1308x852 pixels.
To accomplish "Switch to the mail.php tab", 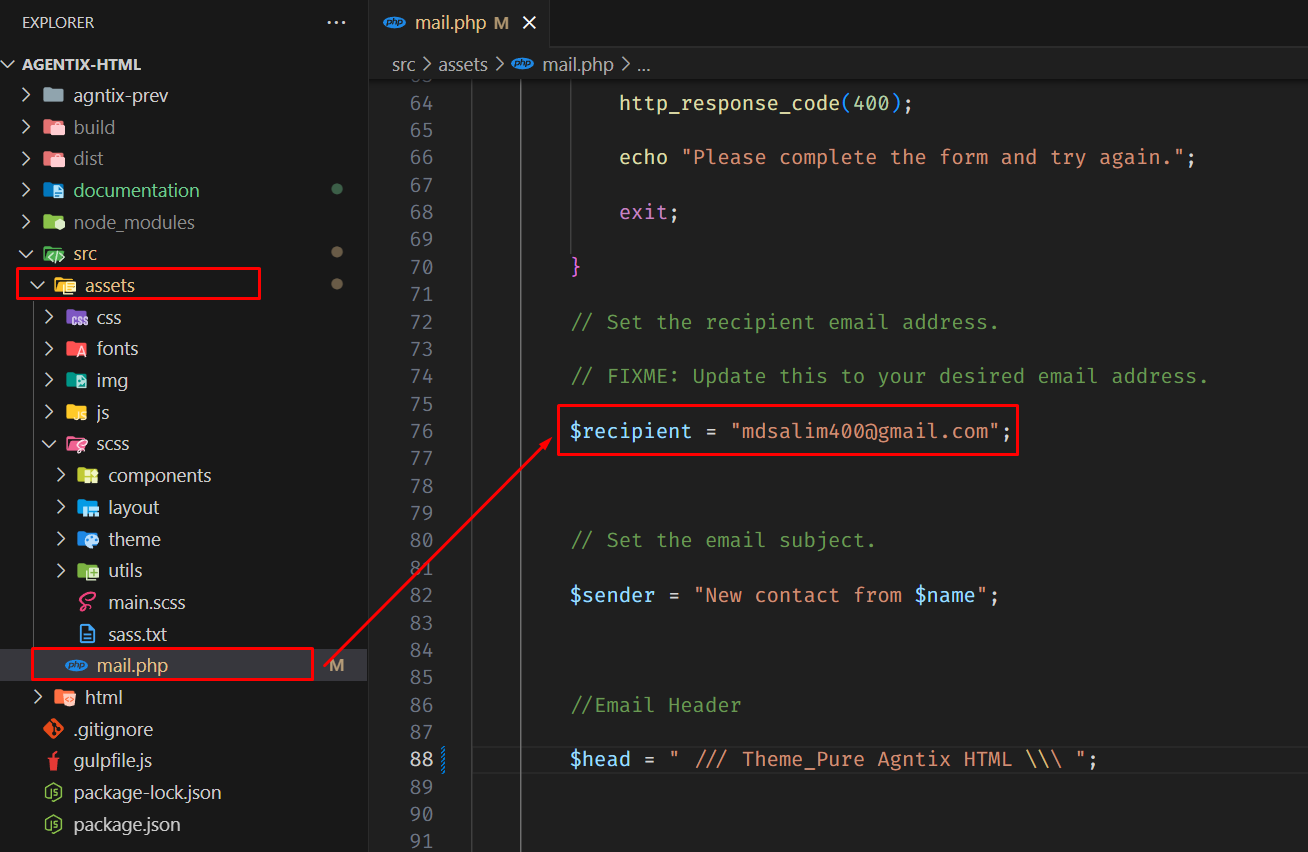I will 447,23.
